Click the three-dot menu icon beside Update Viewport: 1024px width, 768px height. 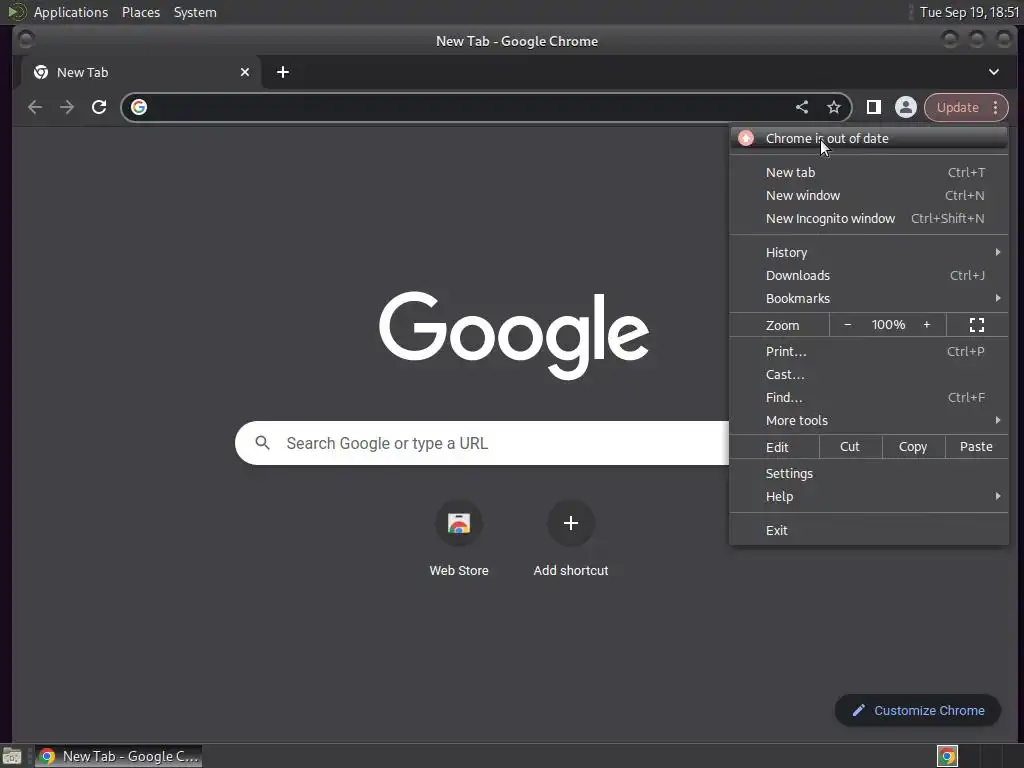coord(995,107)
